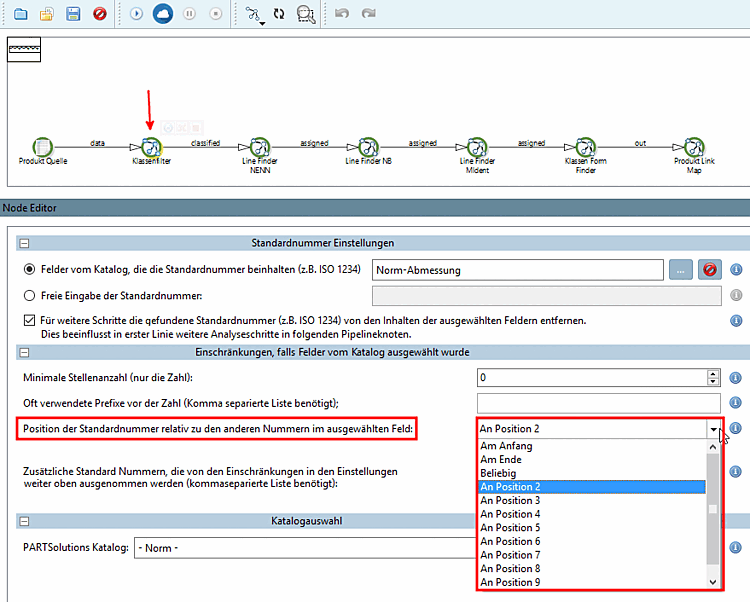Collapse the Standardnummer Einstellungen section

click(x=23, y=243)
